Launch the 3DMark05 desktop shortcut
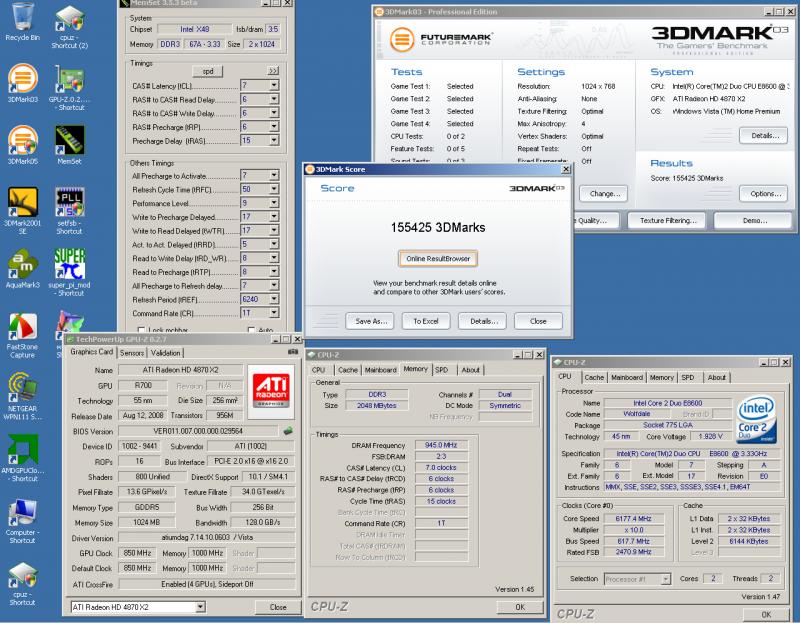Screen dimensions: 800x623 click(22, 145)
